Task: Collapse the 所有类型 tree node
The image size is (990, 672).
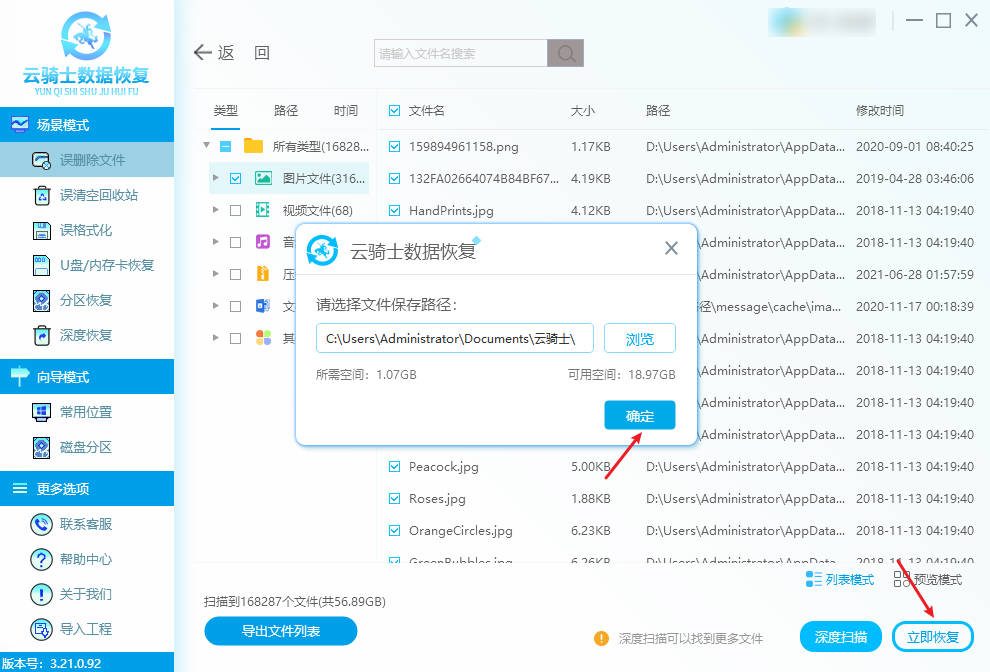Action: click(206, 146)
